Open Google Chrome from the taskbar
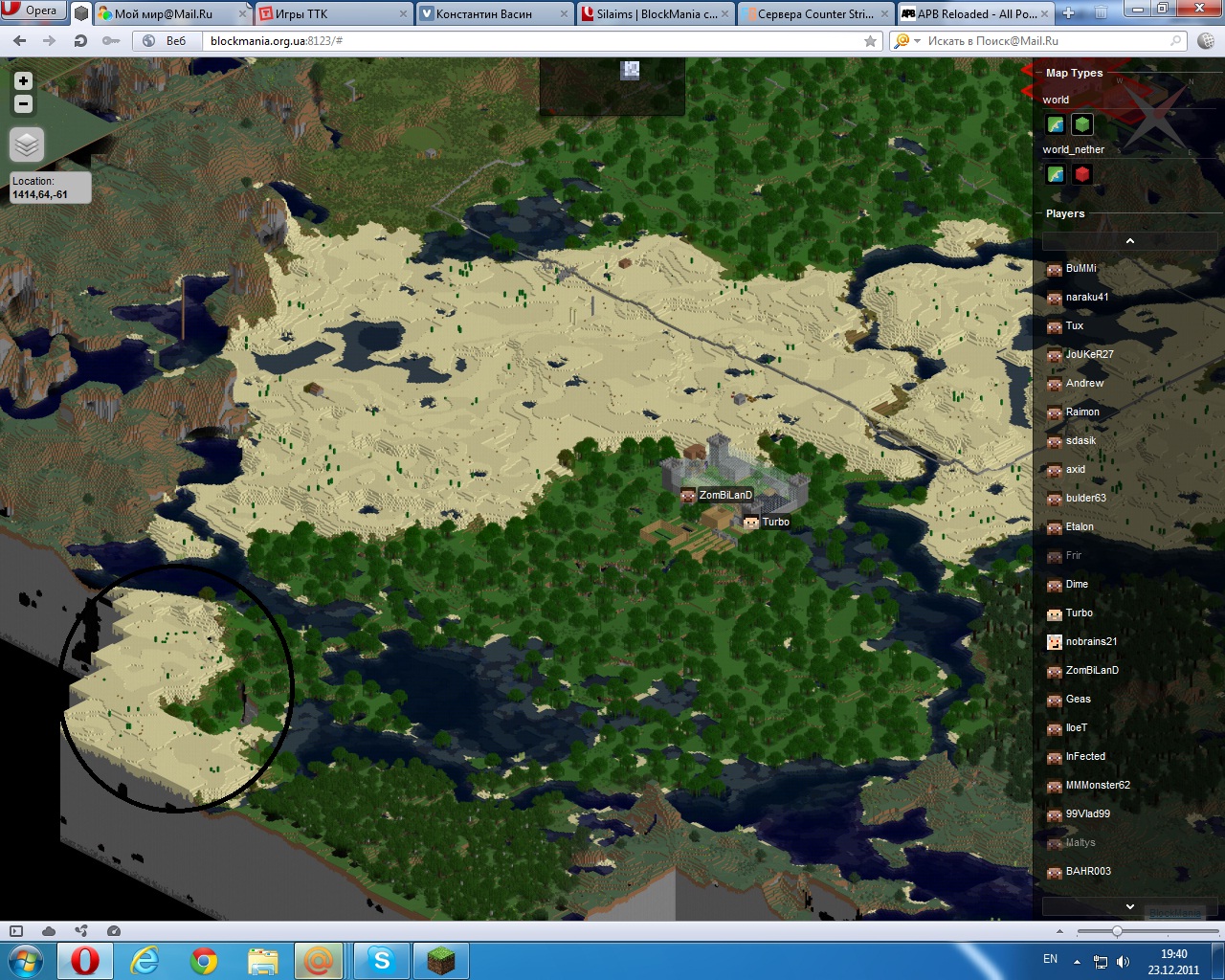The width and height of the screenshot is (1225, 980). point(203,960)
